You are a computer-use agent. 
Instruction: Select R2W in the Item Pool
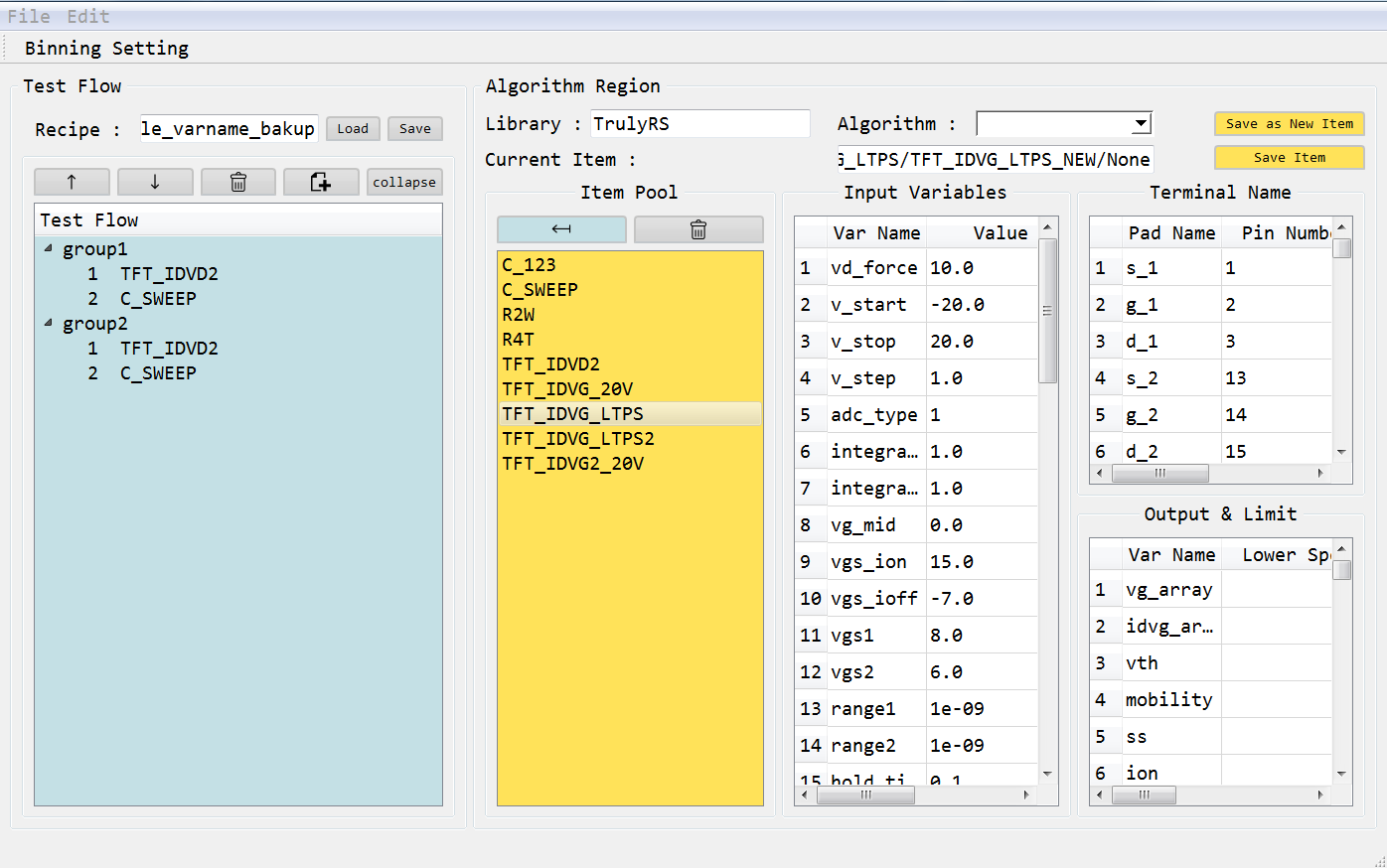click(x=630, y=315)
